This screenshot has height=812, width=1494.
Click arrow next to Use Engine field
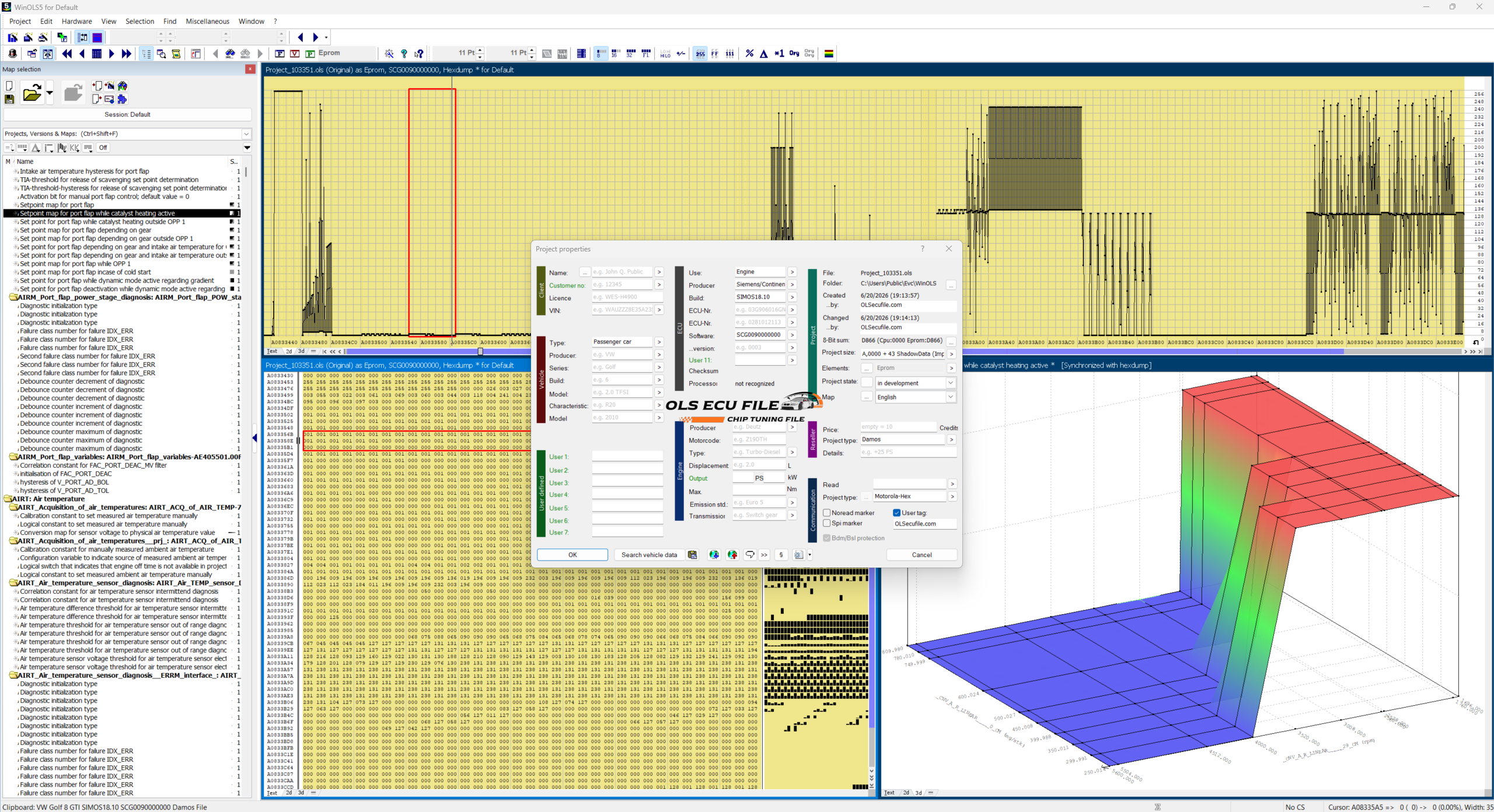click(792, 272)
